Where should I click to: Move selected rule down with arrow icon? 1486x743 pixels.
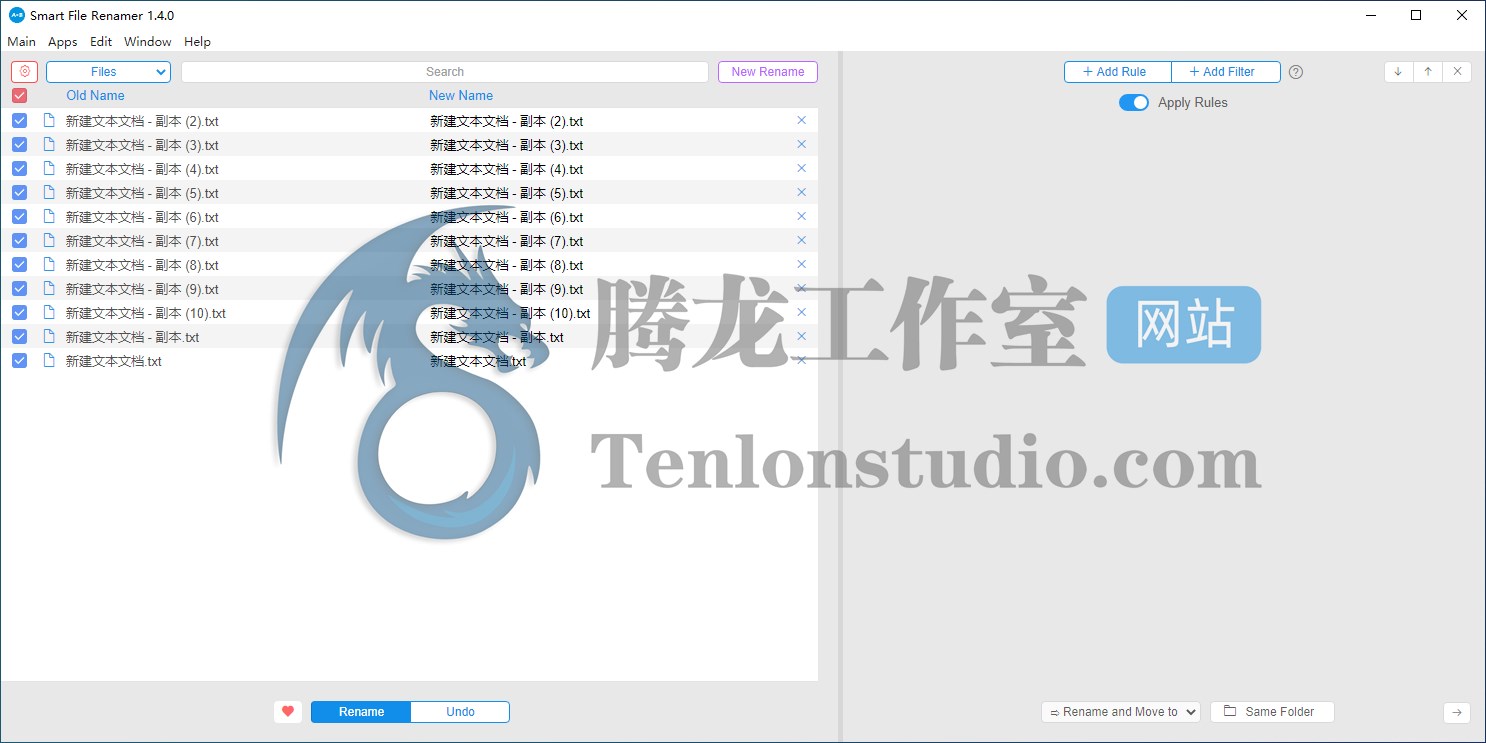(1398, 72)
